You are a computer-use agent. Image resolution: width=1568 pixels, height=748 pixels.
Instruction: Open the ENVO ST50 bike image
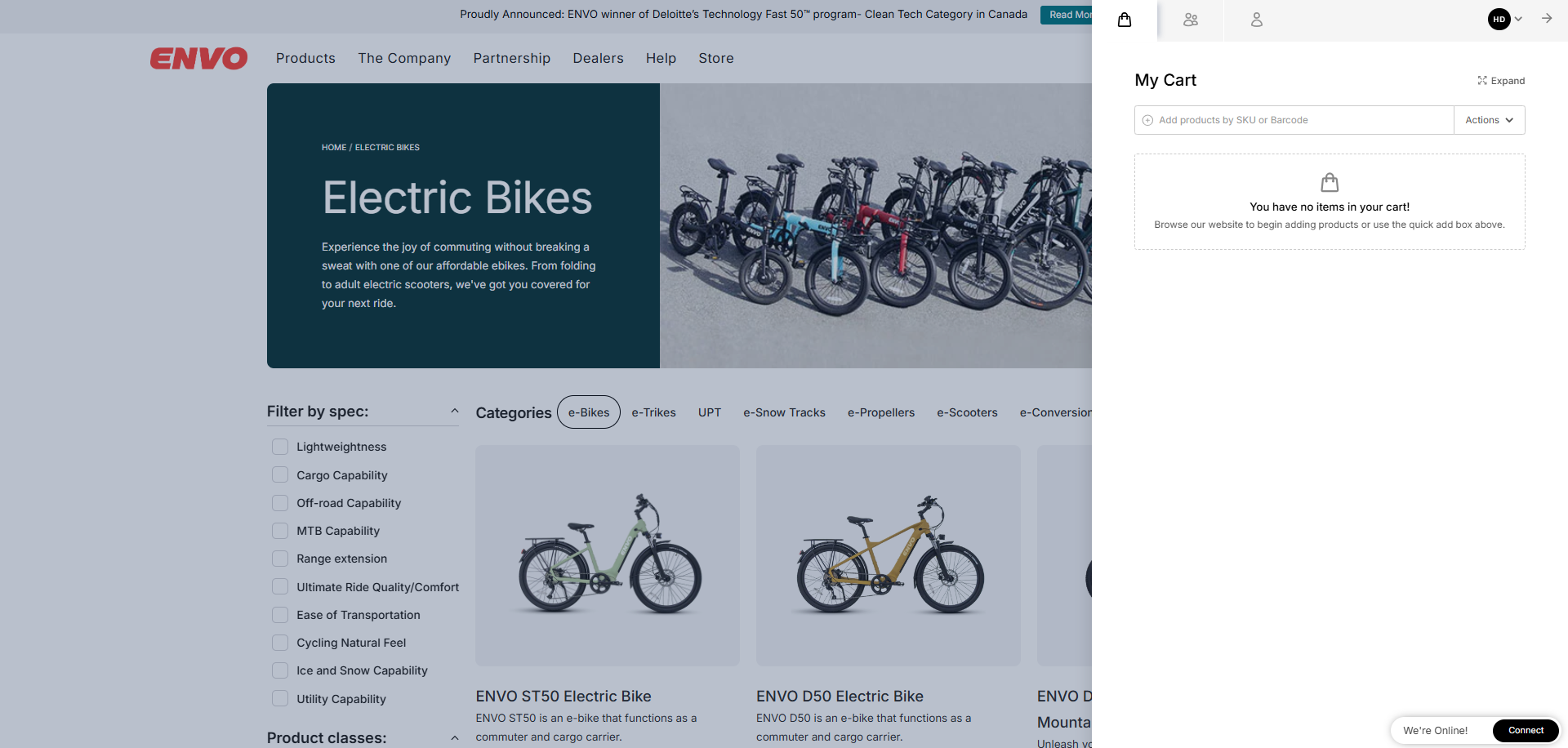coord(608,555)
